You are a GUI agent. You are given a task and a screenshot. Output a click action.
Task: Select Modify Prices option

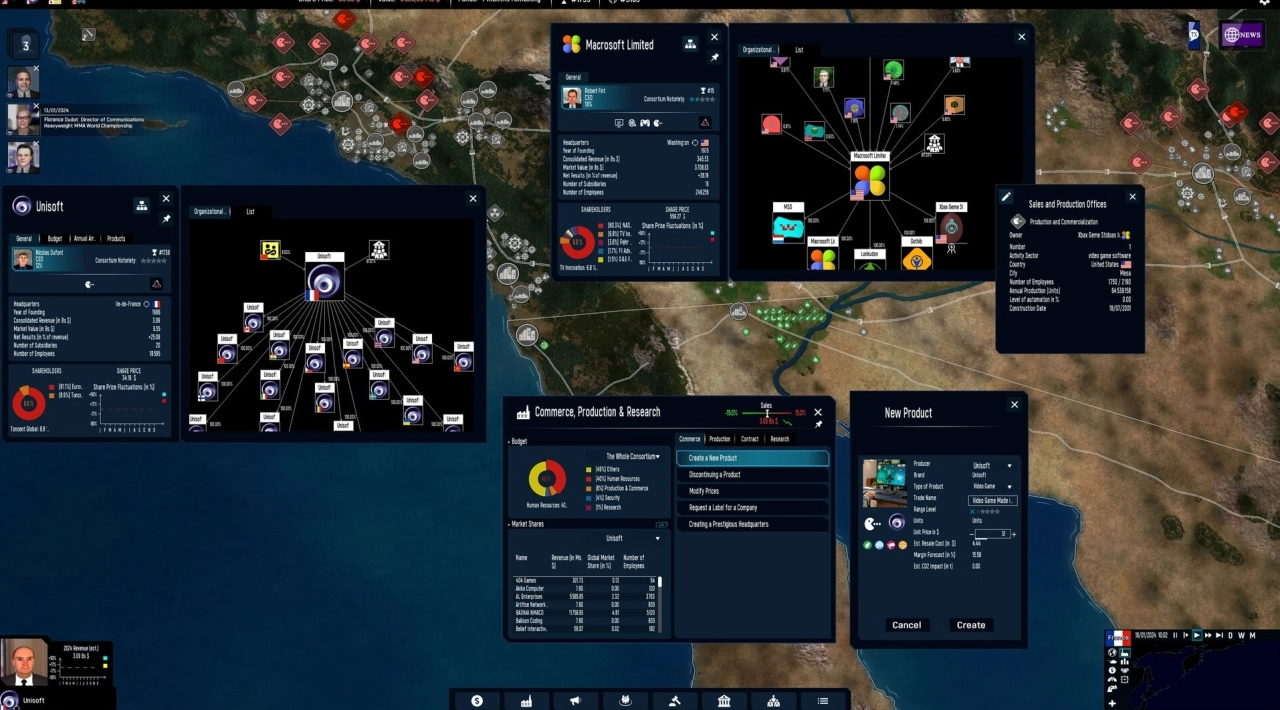tap(752, 491)
